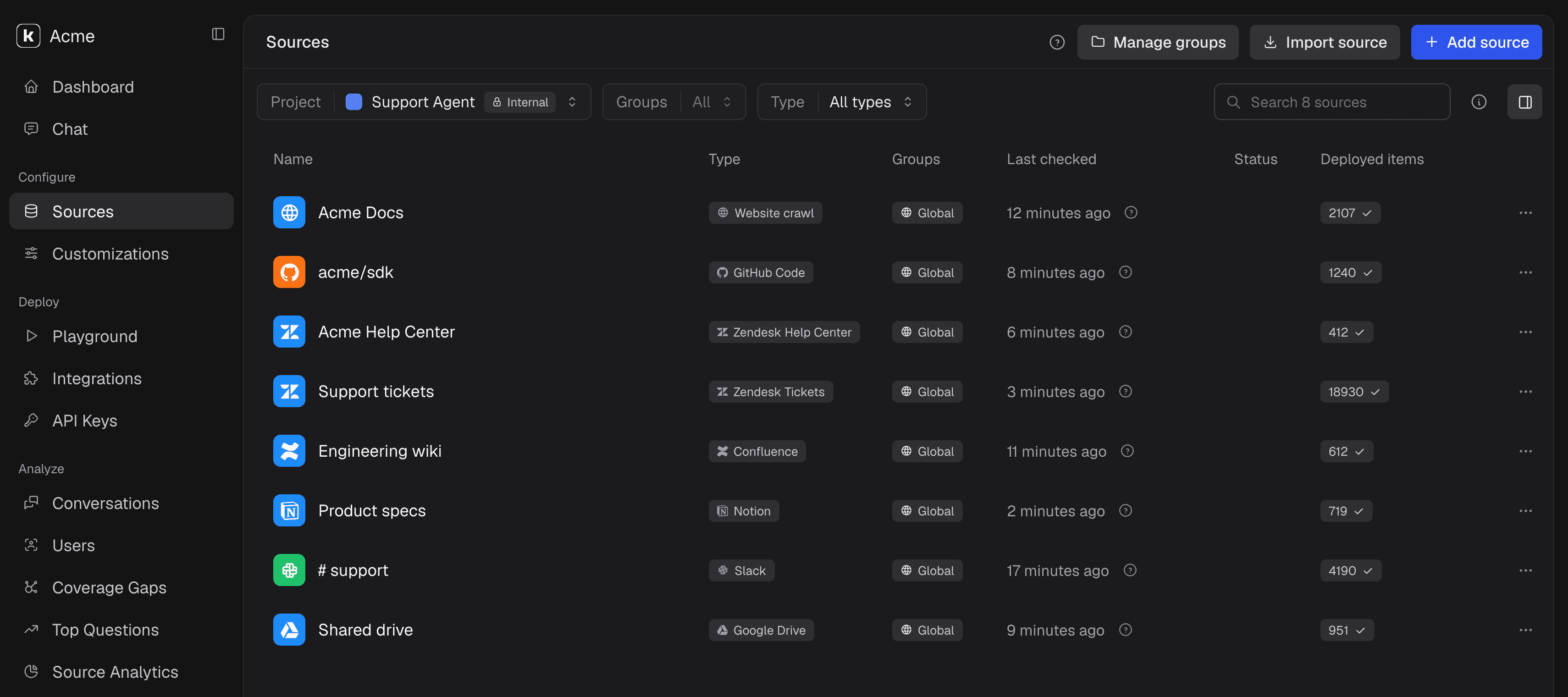
Task: Click the Manage groups button
Action: pos(1157,42)
